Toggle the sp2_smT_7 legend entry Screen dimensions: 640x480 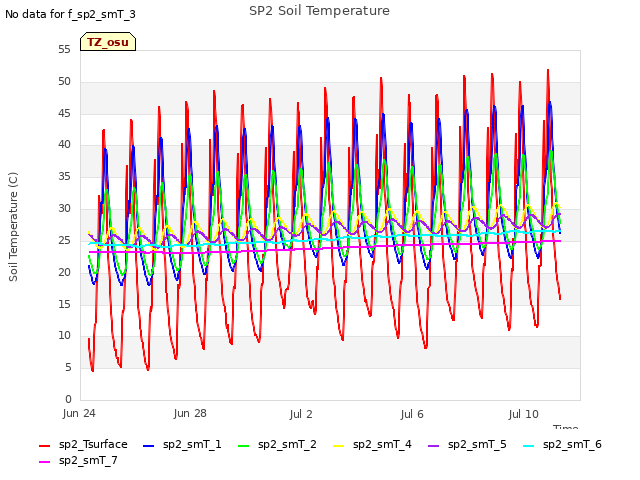tap(78, 460)
